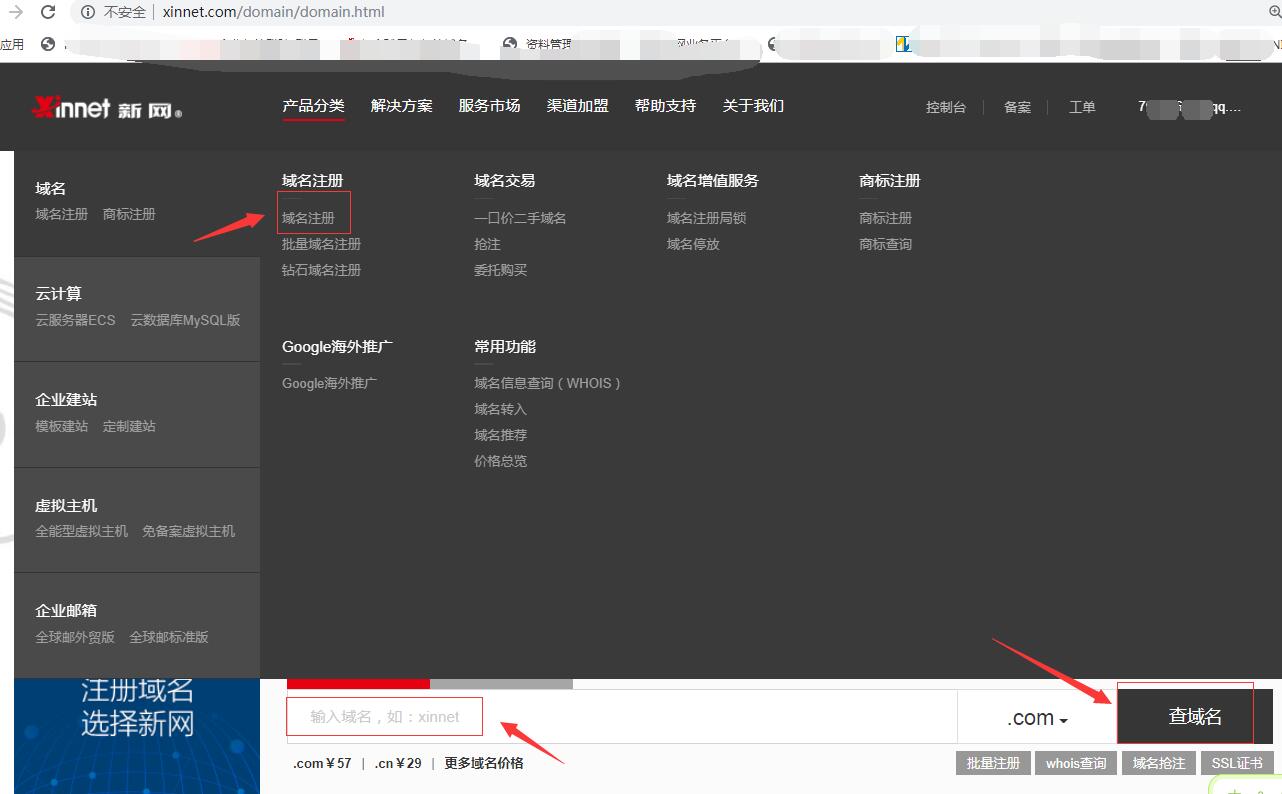Open 定制建站 link
1282x794 pixels.
129,426
